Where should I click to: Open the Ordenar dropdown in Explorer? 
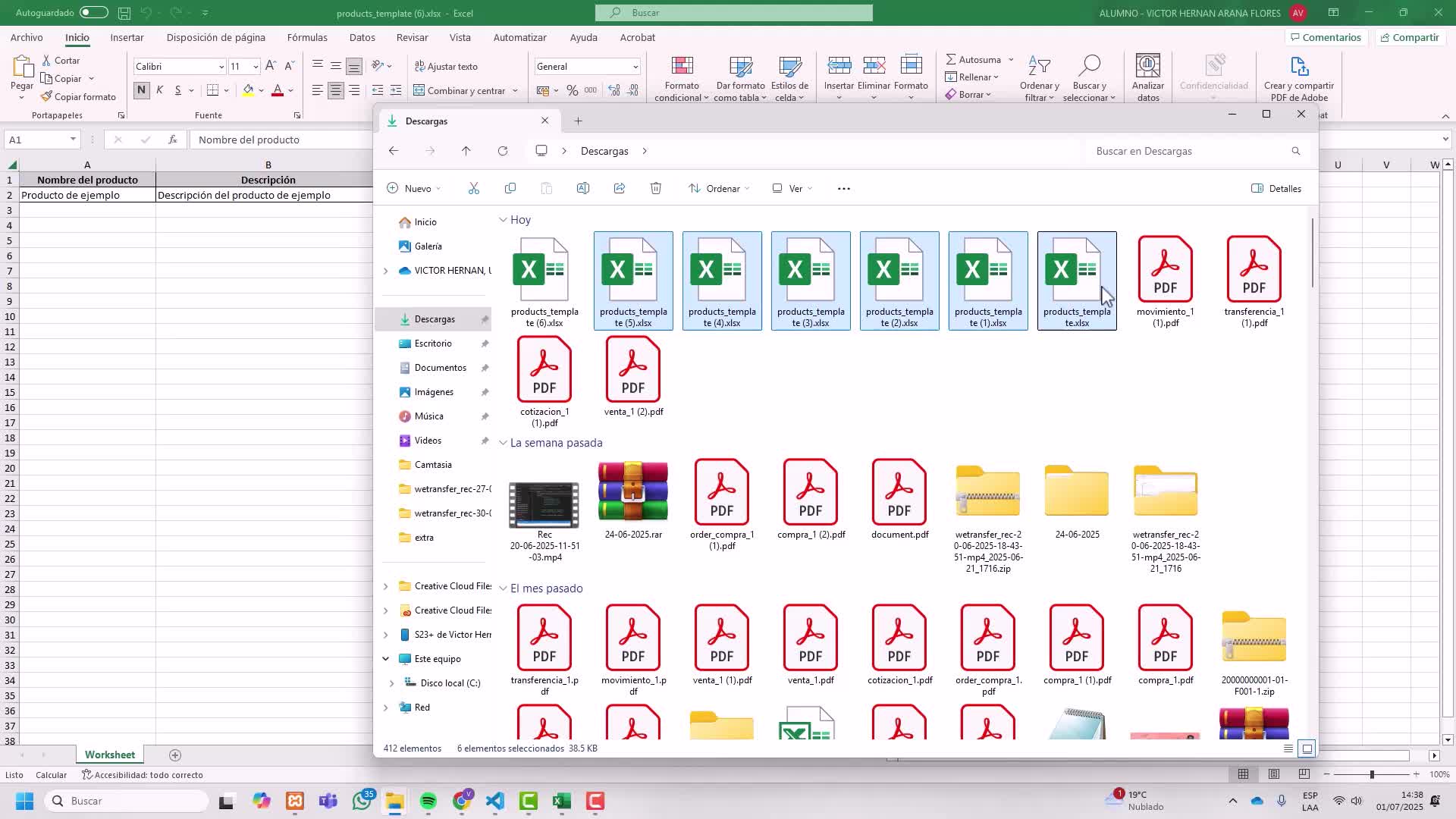(x=720, y=189)
